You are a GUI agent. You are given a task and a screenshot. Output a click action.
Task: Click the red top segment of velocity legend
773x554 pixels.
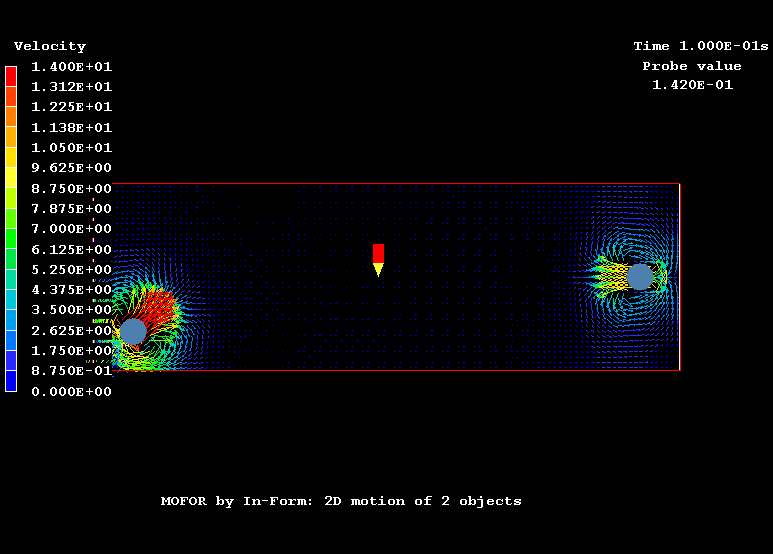[11, 76]
